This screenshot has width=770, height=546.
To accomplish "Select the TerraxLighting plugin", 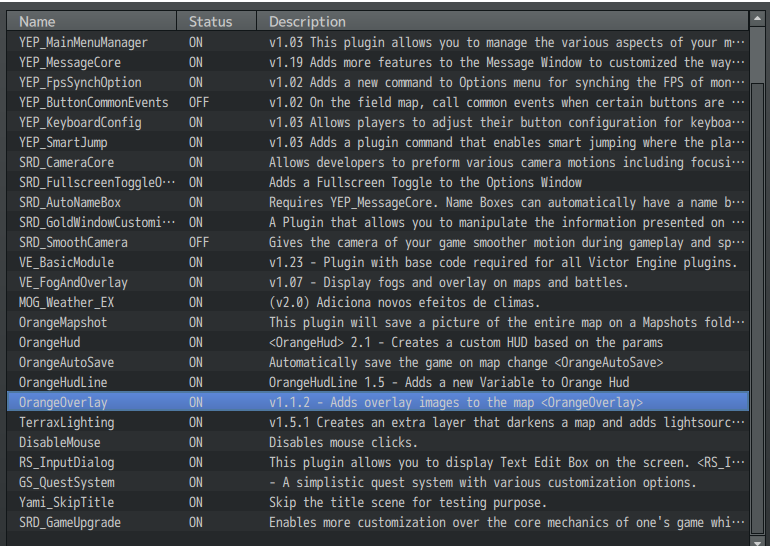I will pos(378,422).
